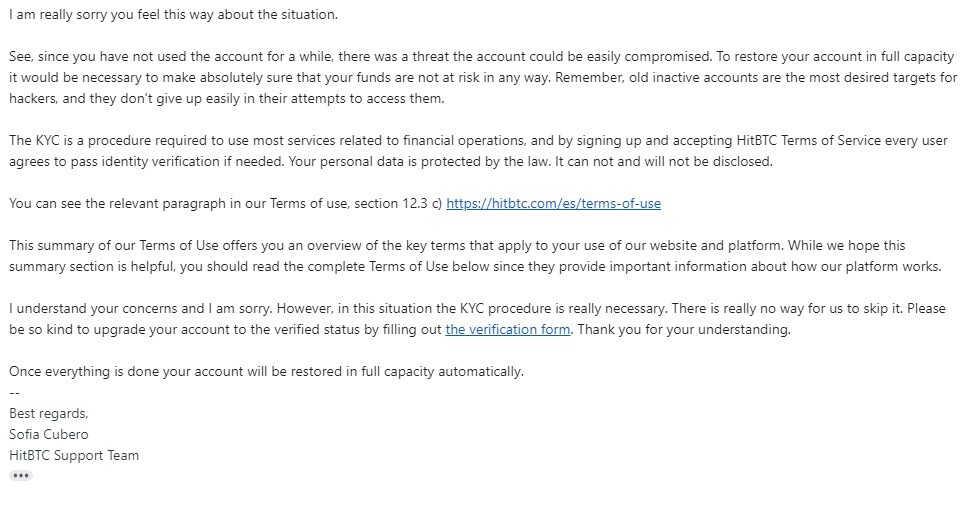Click the 'Thank you for your understanding' sentence
The image size is (975, 513).
[684, 329]
